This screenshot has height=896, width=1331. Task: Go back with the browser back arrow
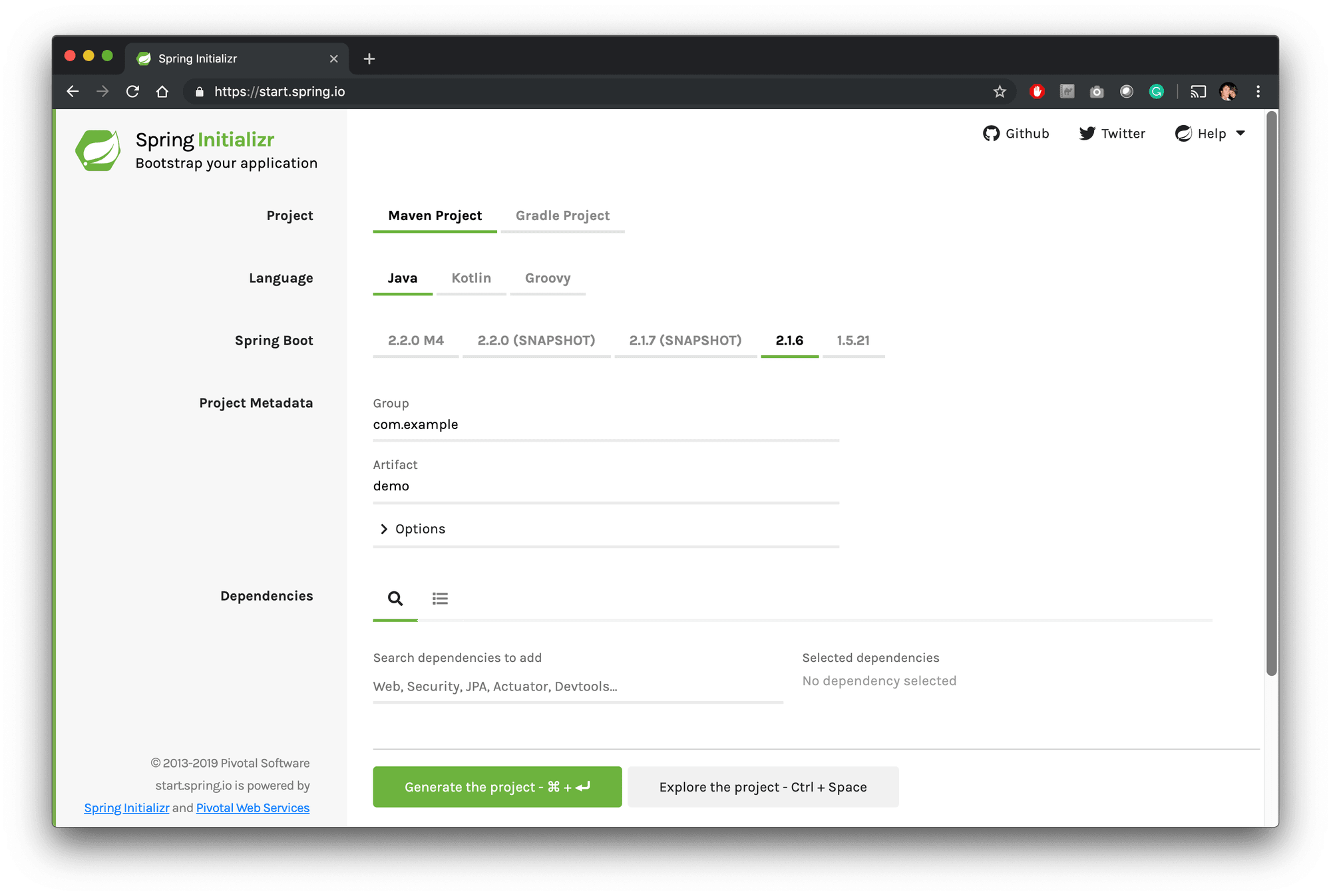click(x=73, y=92)
